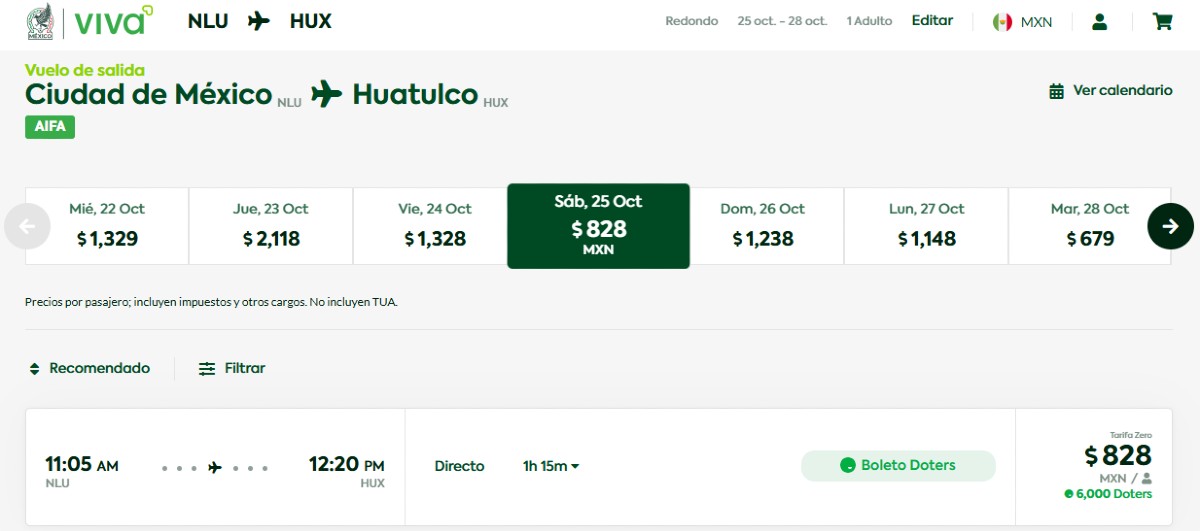
Task: Select the Mié, 22 Oct date tab
Action: 107,226
